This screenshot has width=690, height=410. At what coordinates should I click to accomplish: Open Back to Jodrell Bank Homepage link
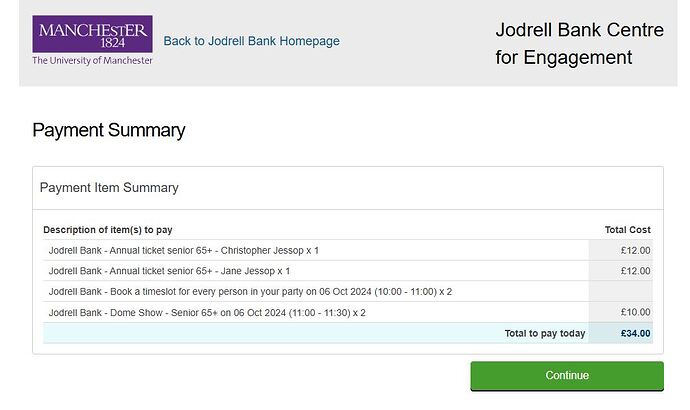pos(251,41)
